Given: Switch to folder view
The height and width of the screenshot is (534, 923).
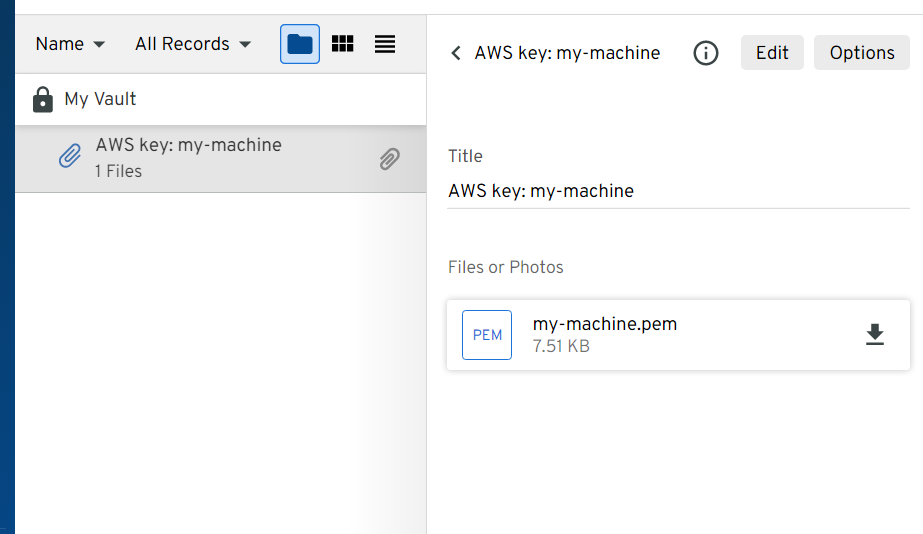Looking at the screenshot, I should coord(300,44).
